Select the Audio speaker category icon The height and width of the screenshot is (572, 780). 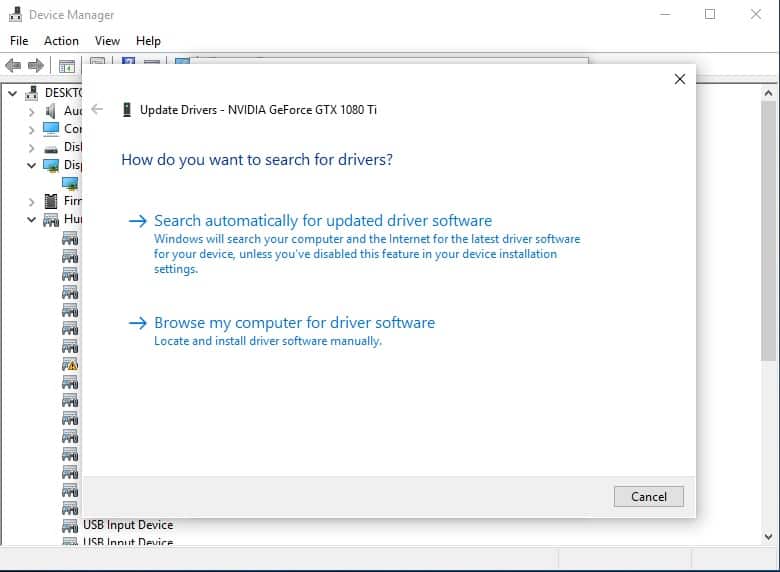click(x=50, y=111)
